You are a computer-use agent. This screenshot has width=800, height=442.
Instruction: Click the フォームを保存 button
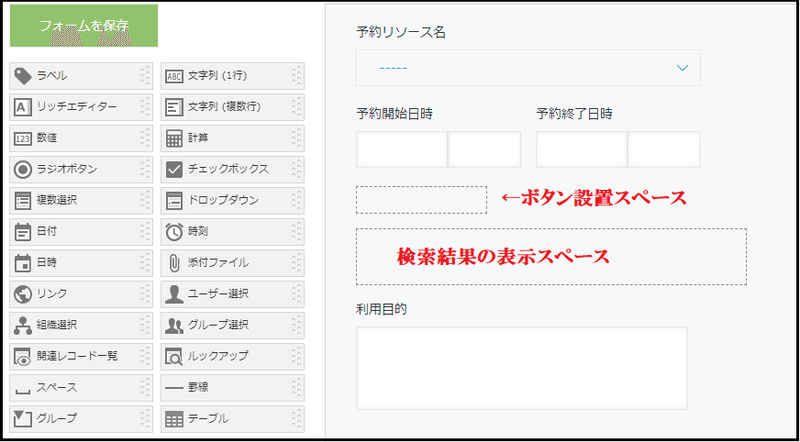click(84, 26)
